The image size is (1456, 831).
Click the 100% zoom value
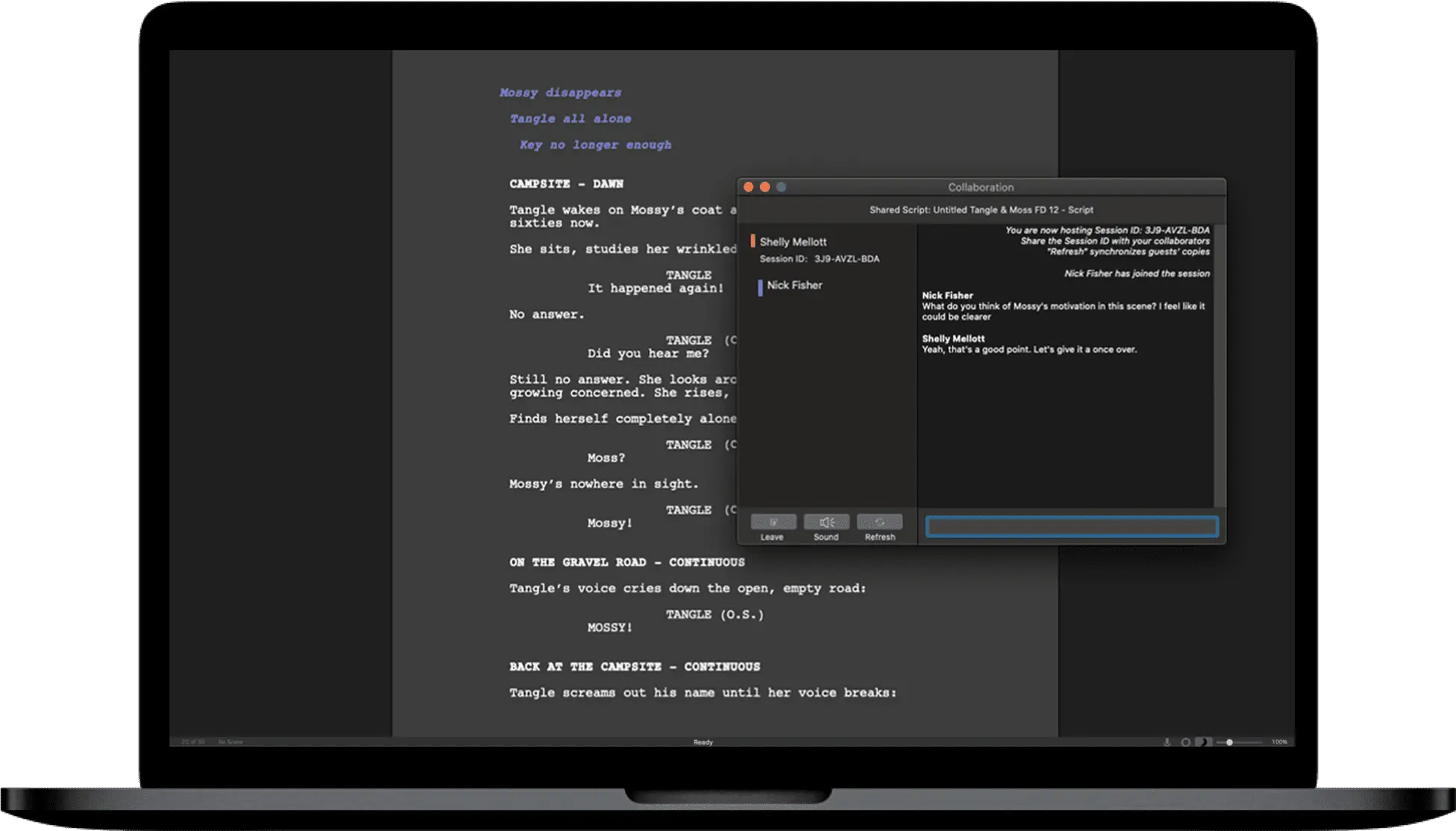pos(1279,742)
